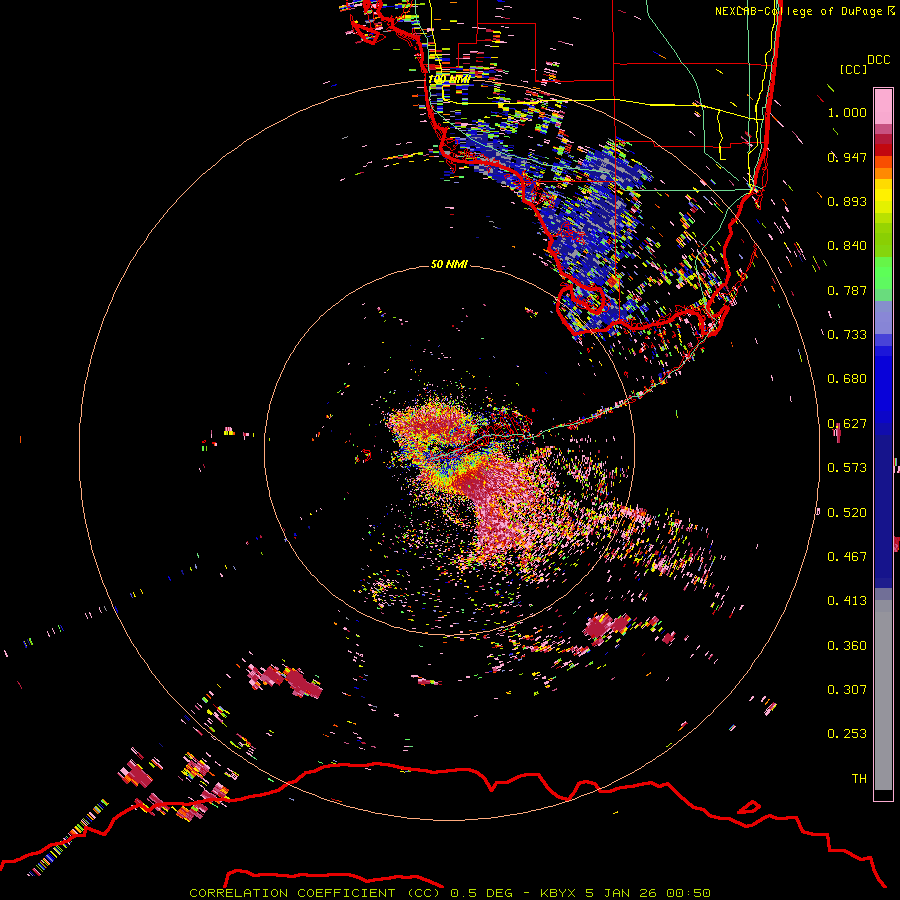The width and height of the screenshot is (900, 900).
Task: Click the DCC legend title
Action: point(878,60)
